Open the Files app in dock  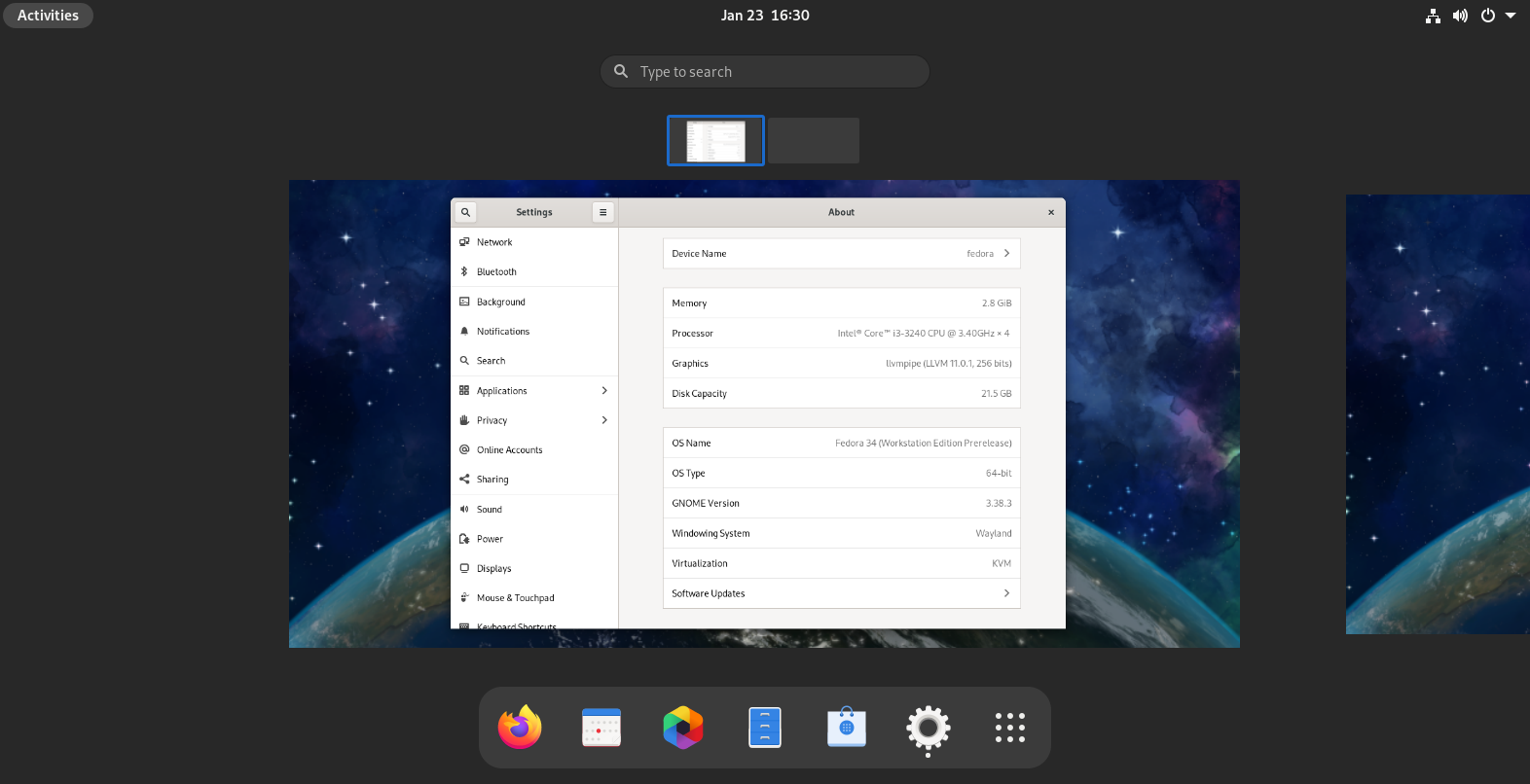click(x=765, y=728)
